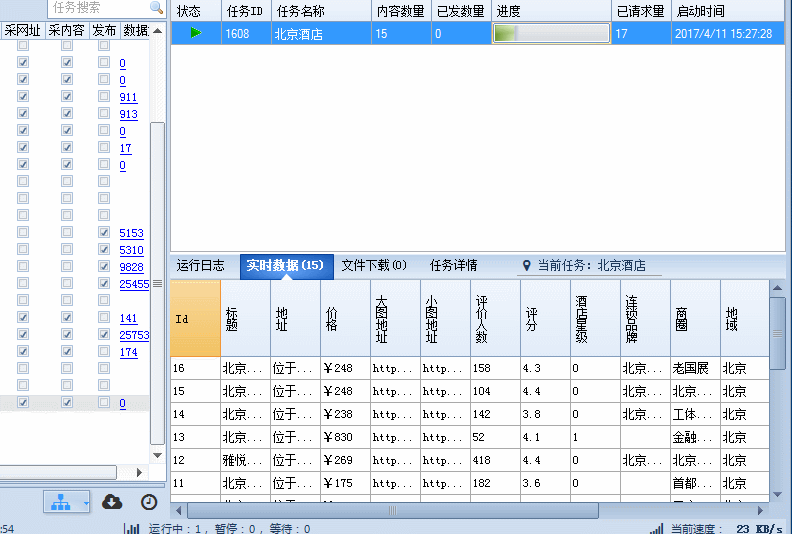
Task: Click the signal strength icon near 当前速度
Action: [656, 528]
